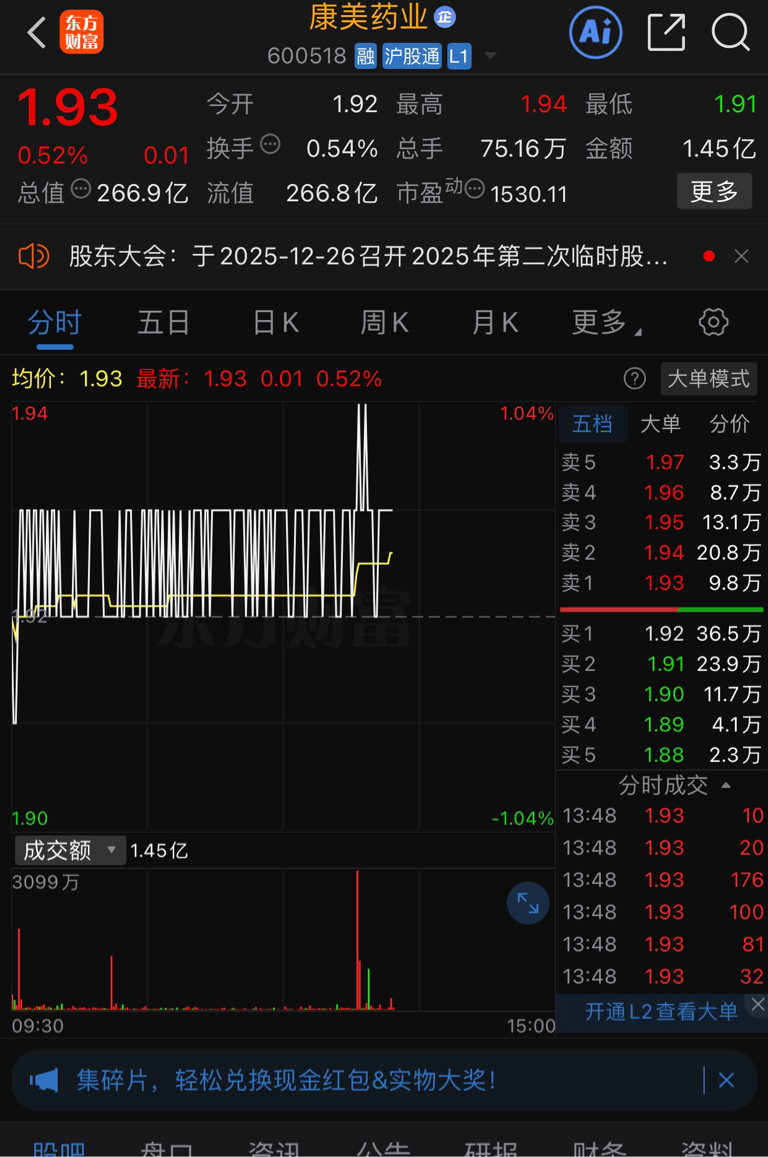Tap the 买2 row at 1.91

tap(661, 664)
